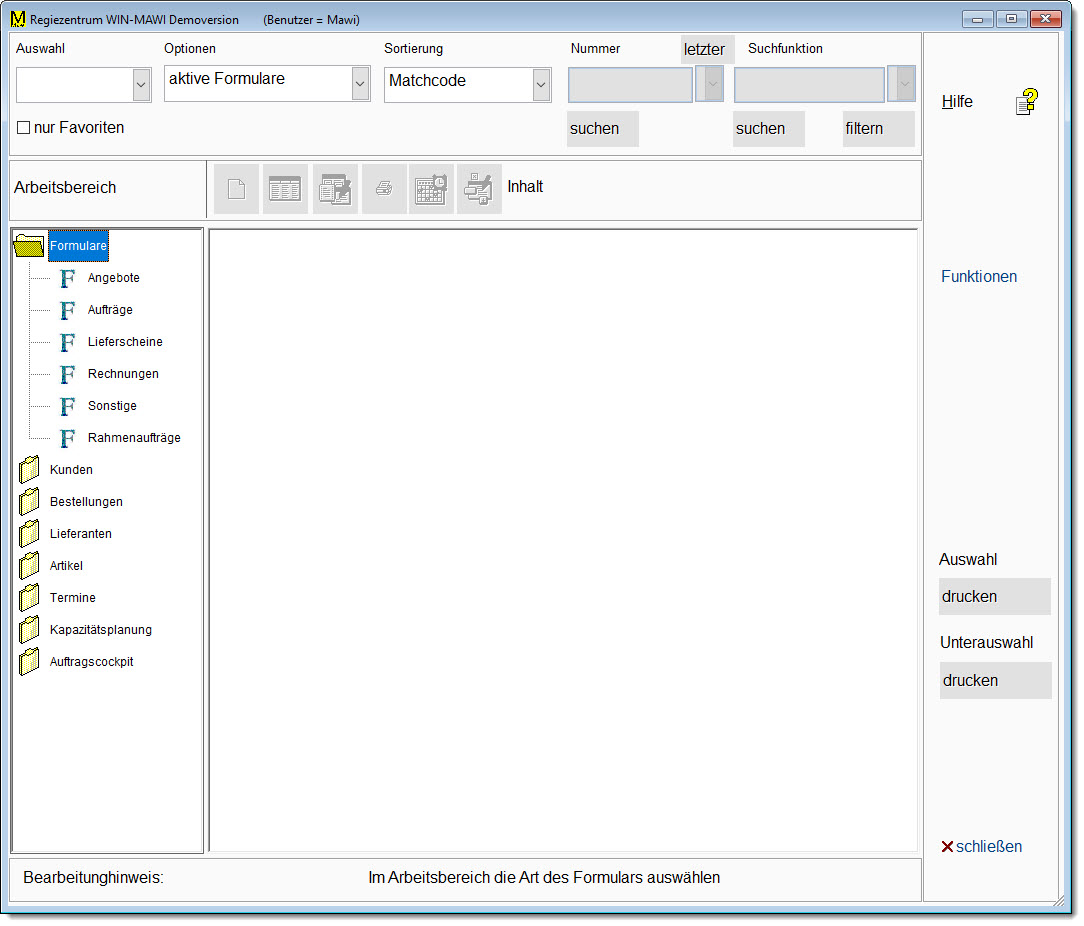Expand the aktive Formulare options dropdown

tap(360, 86)
